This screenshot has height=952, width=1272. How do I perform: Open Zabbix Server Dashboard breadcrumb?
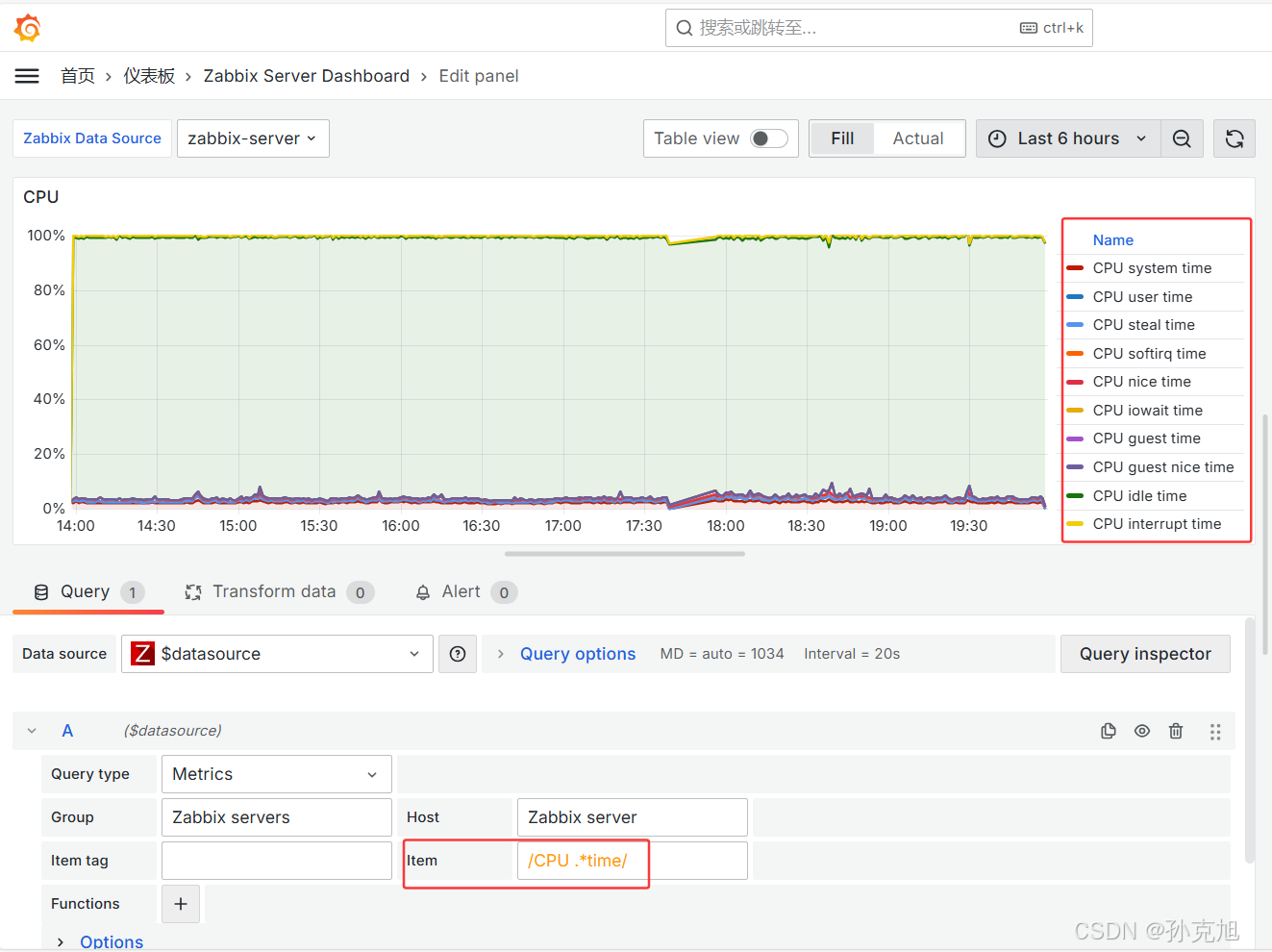tap(306, 76)
